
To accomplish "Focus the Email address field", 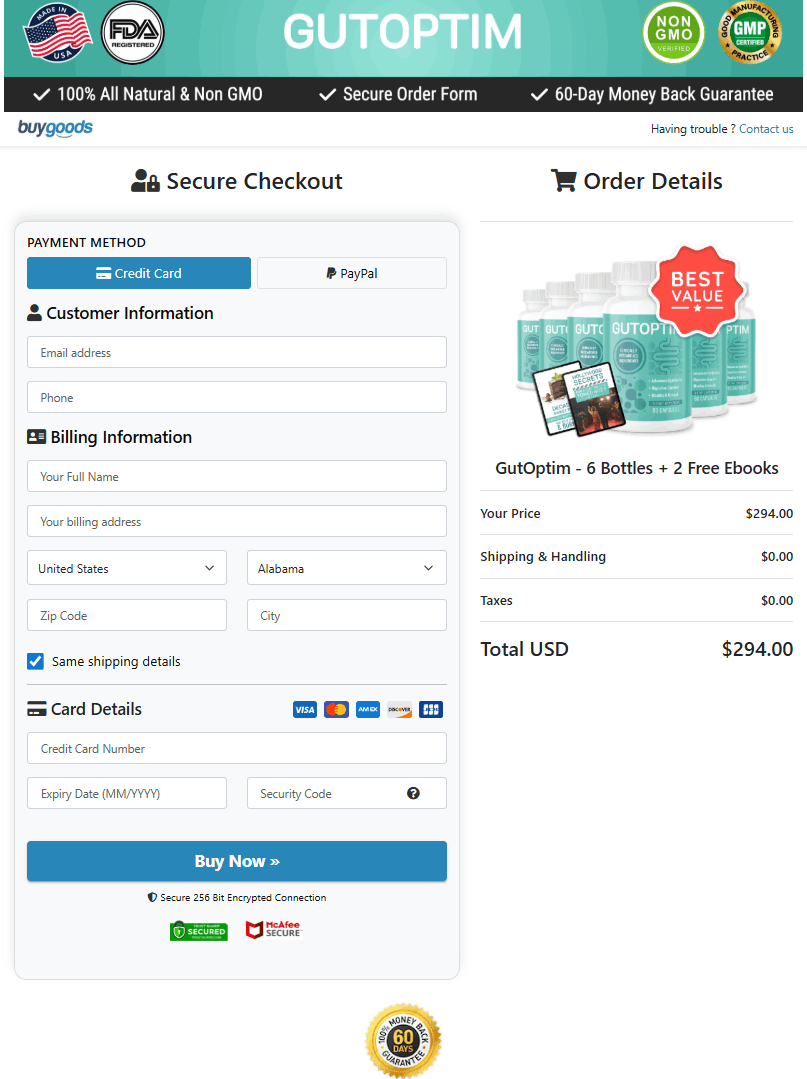I will (237, 352).
